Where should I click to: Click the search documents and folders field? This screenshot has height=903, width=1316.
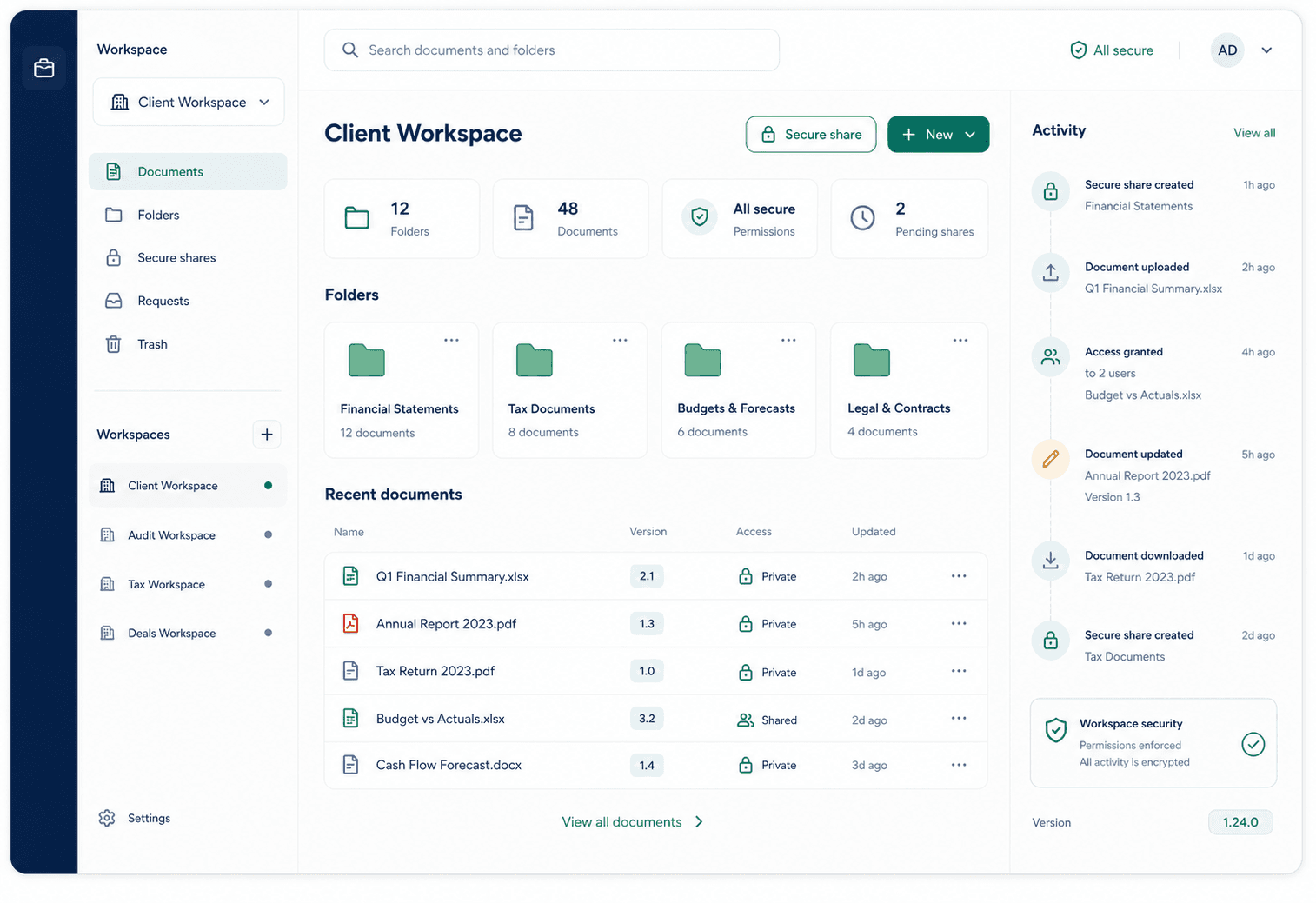point(551,50)
